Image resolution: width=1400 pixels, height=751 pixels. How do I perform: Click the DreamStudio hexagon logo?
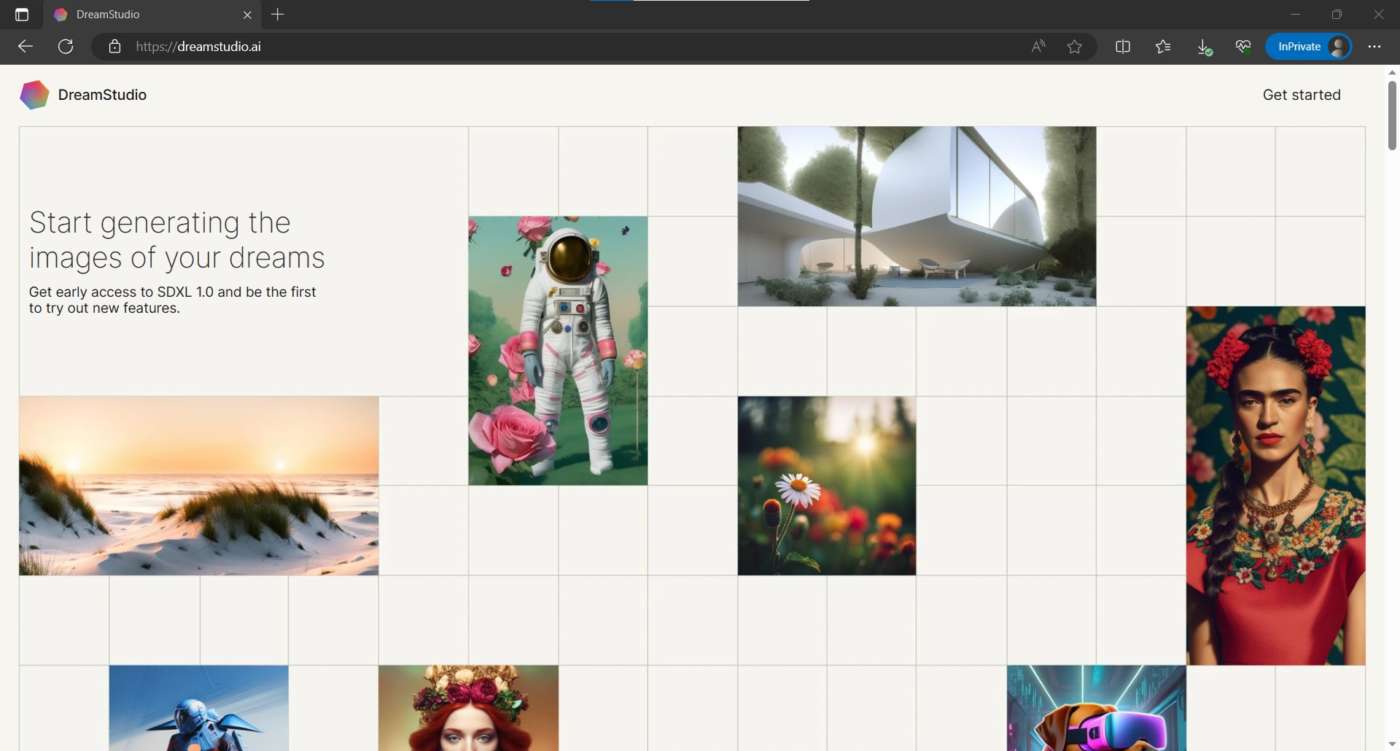tap(34, 95)
